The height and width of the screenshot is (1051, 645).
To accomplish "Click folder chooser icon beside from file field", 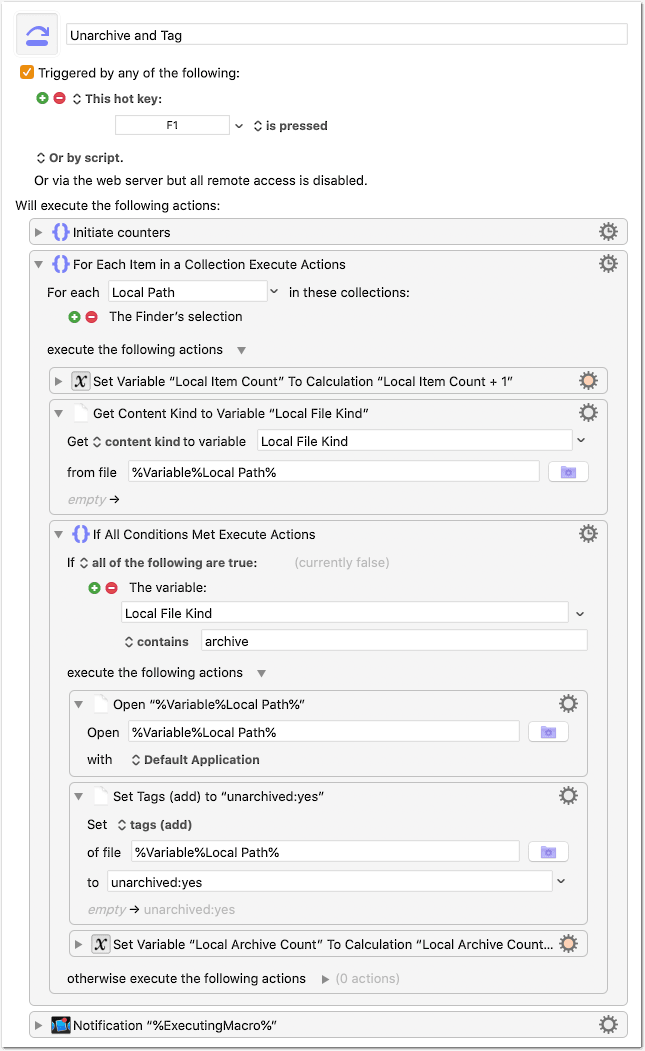I will 568,472.
